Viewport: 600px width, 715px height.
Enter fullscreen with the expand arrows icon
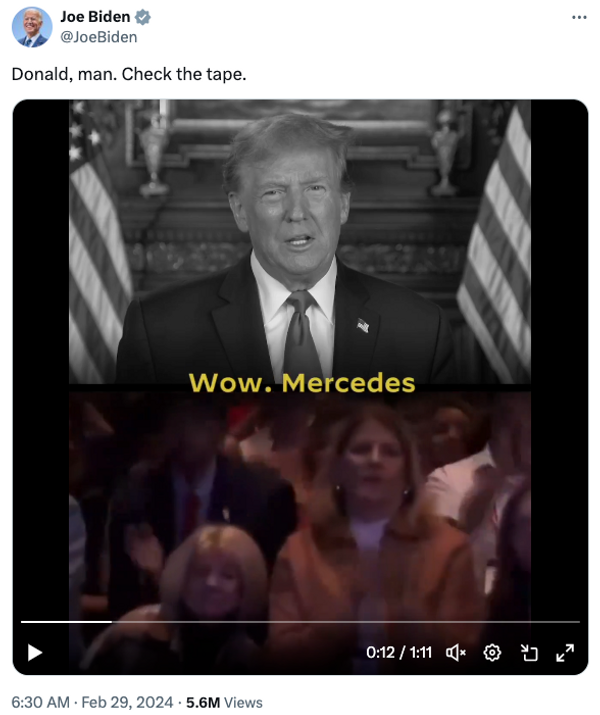point(565,653)
